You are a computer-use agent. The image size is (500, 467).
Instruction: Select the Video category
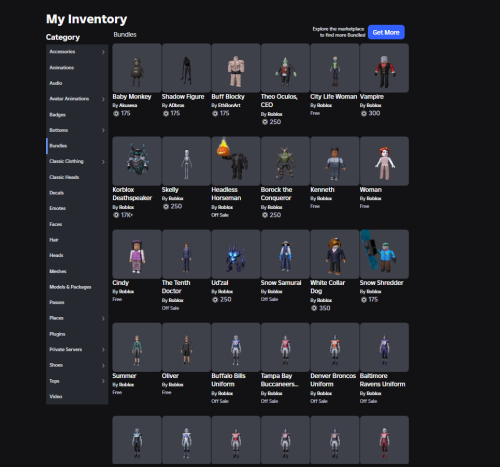pyautogui.click(x=77, y=396)
